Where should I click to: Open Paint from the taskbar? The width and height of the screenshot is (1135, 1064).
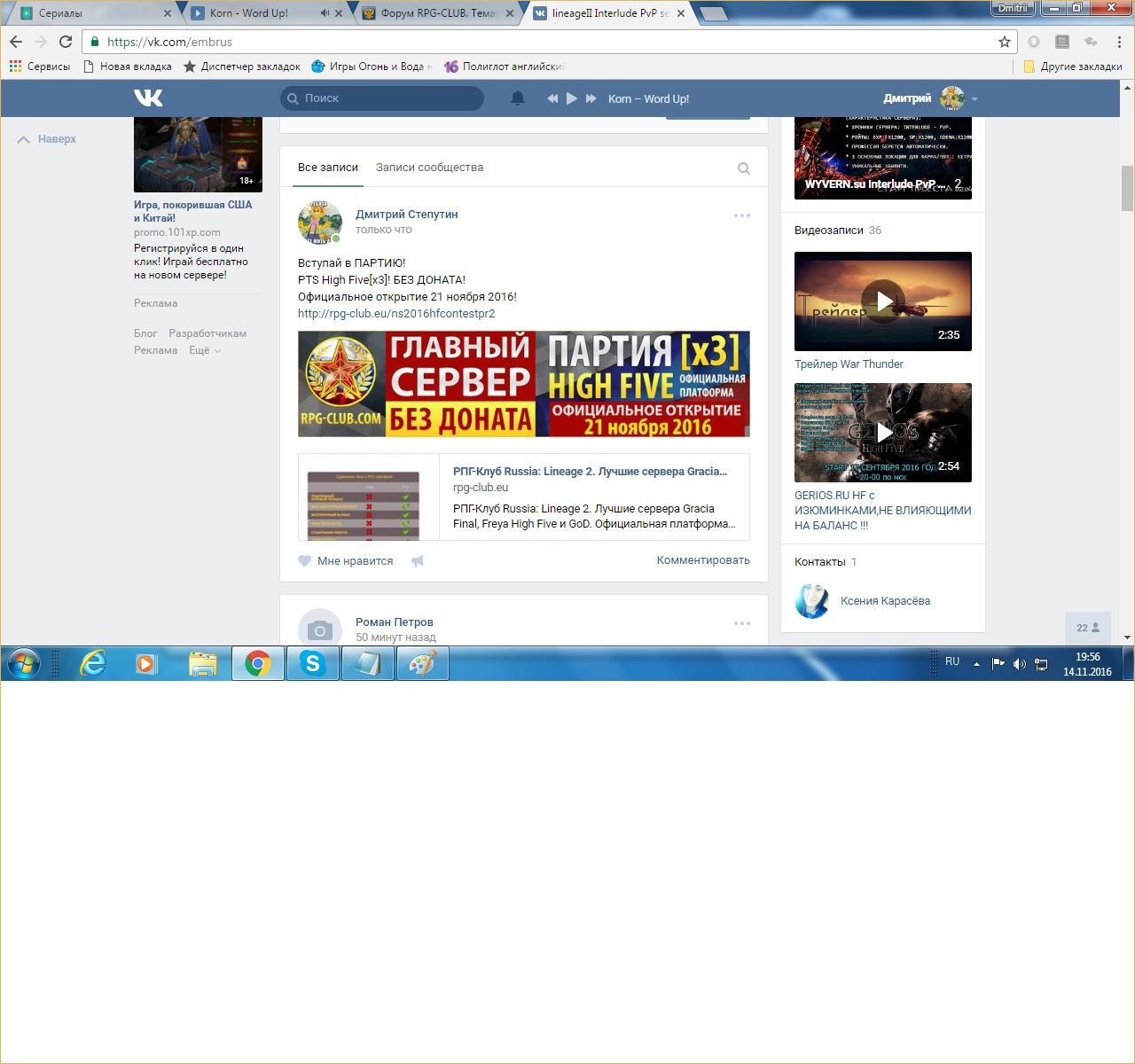tap(422, 663)
